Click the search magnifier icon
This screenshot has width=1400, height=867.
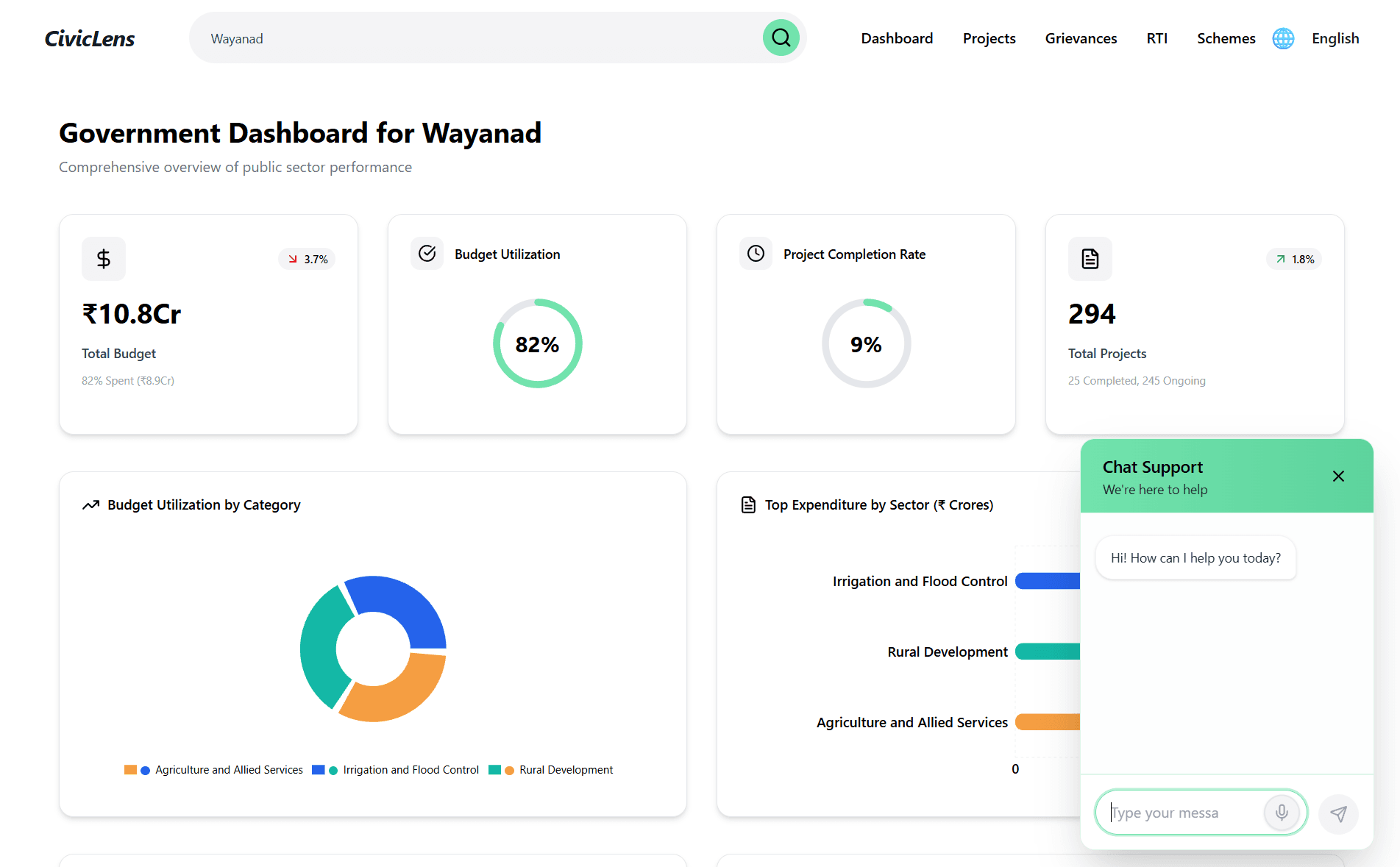pos(781,38)
